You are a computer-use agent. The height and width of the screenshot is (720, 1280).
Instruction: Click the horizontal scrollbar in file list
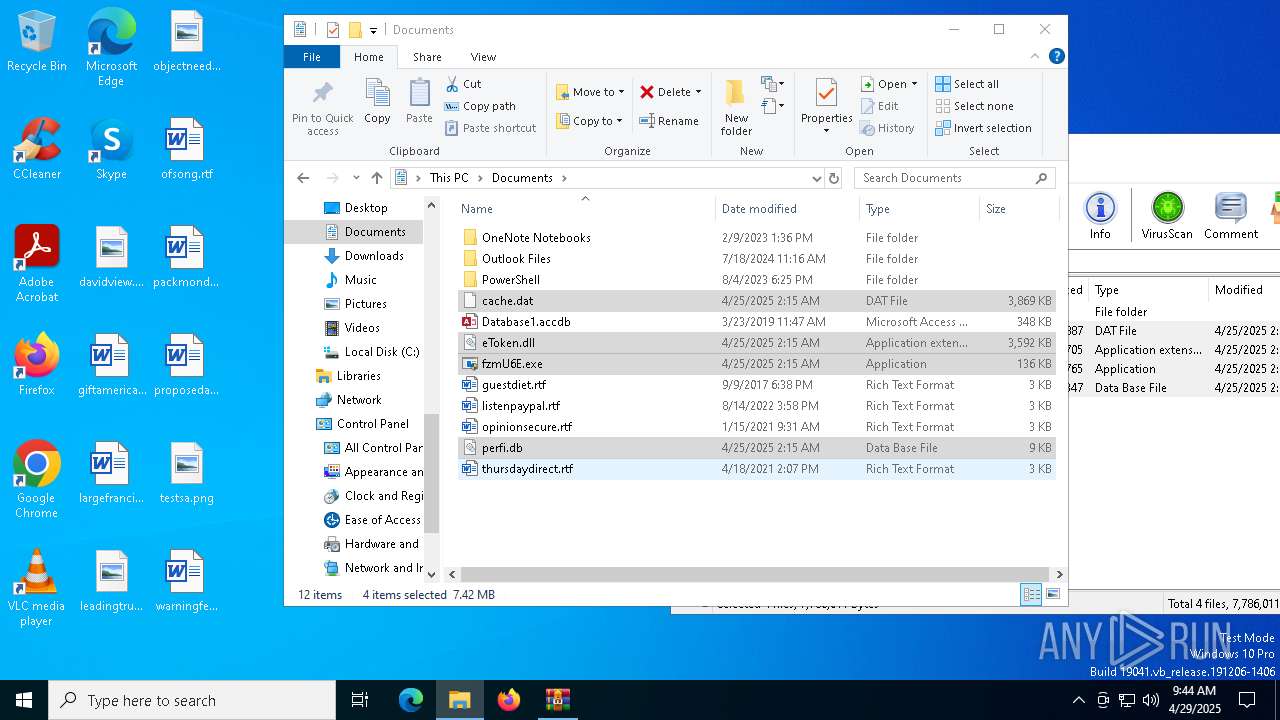(755, 575)
